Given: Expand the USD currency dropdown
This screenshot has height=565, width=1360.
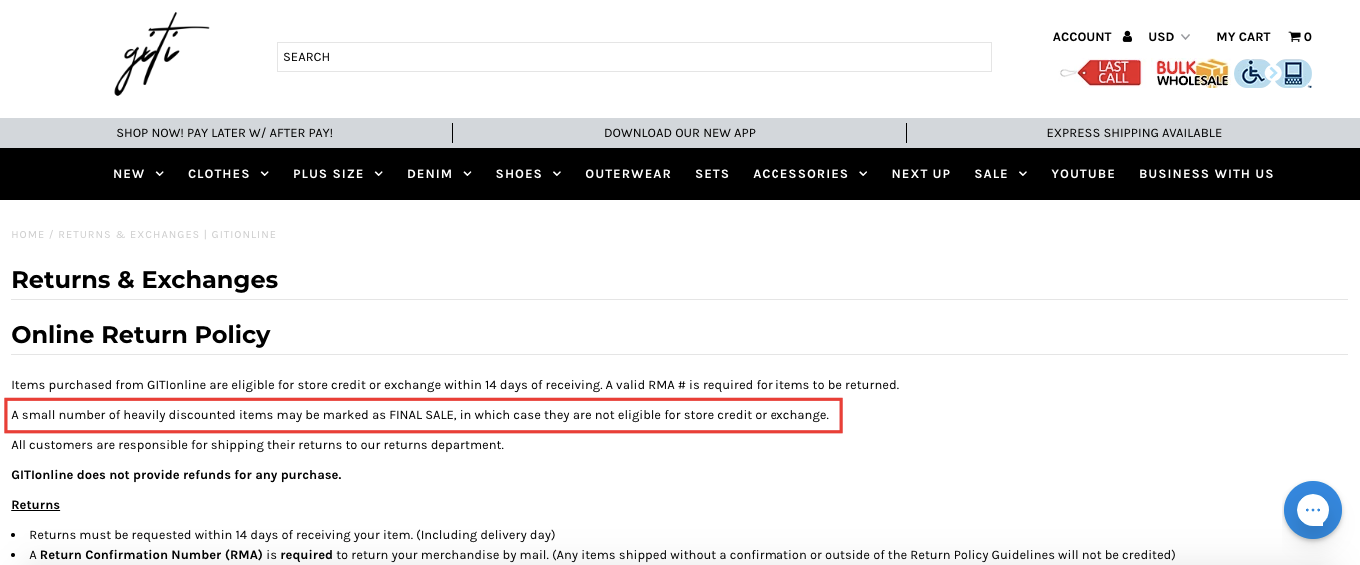Looking at the screenshot, I should tap(1169, 37).
